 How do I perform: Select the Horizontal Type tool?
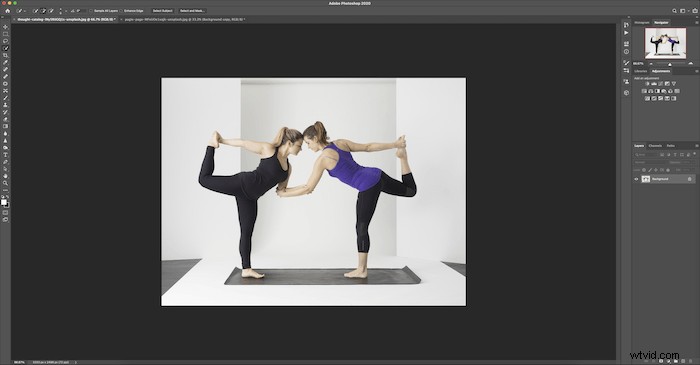tap(5, 155)
